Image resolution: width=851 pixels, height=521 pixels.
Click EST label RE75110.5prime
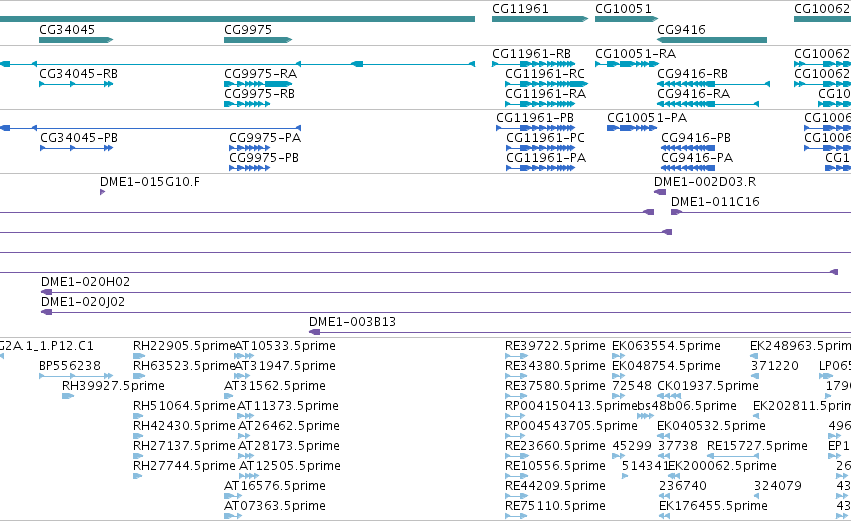(555, 506)
